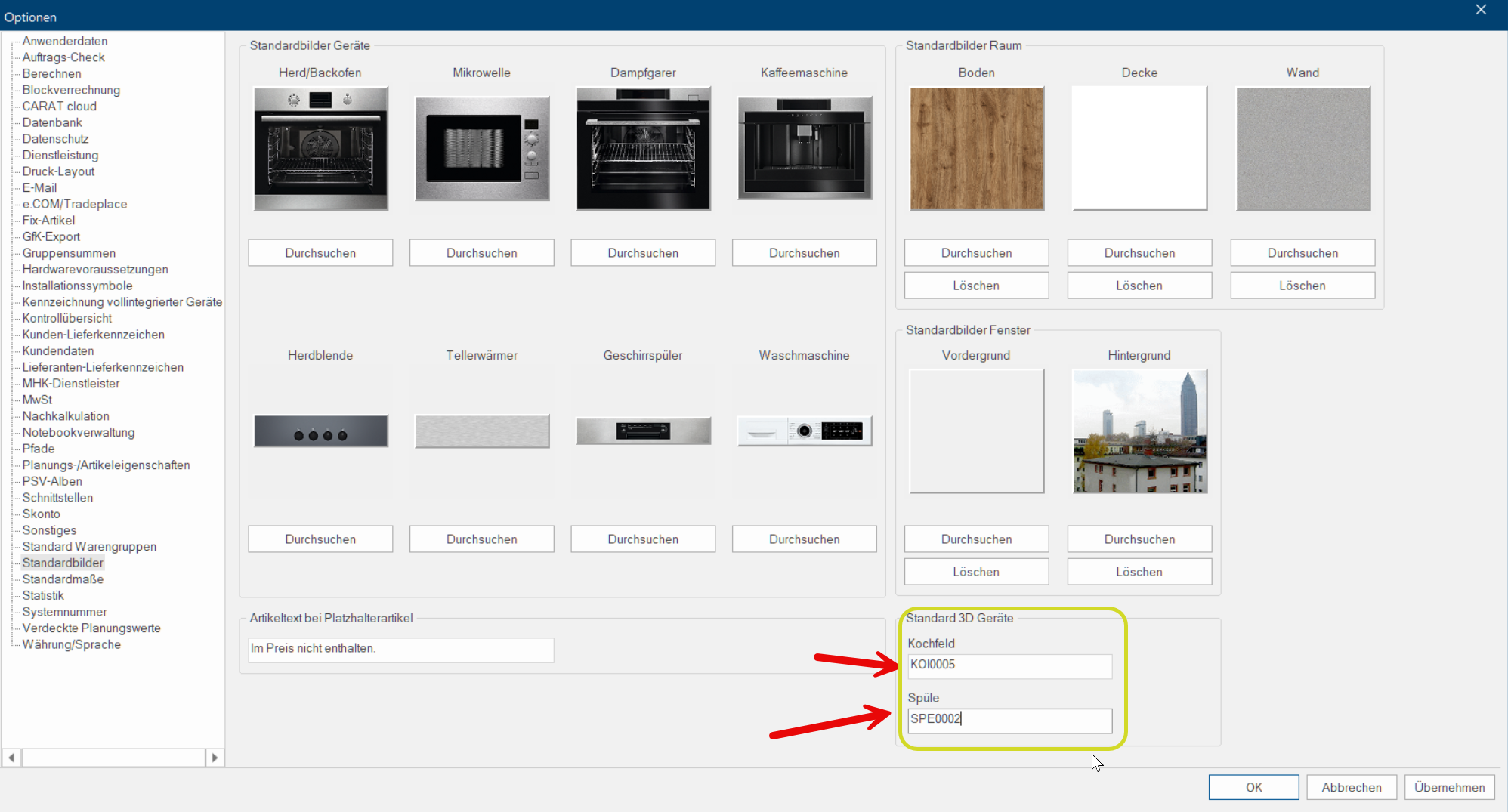Open CARAT cloud settings

tap(60, 106)
